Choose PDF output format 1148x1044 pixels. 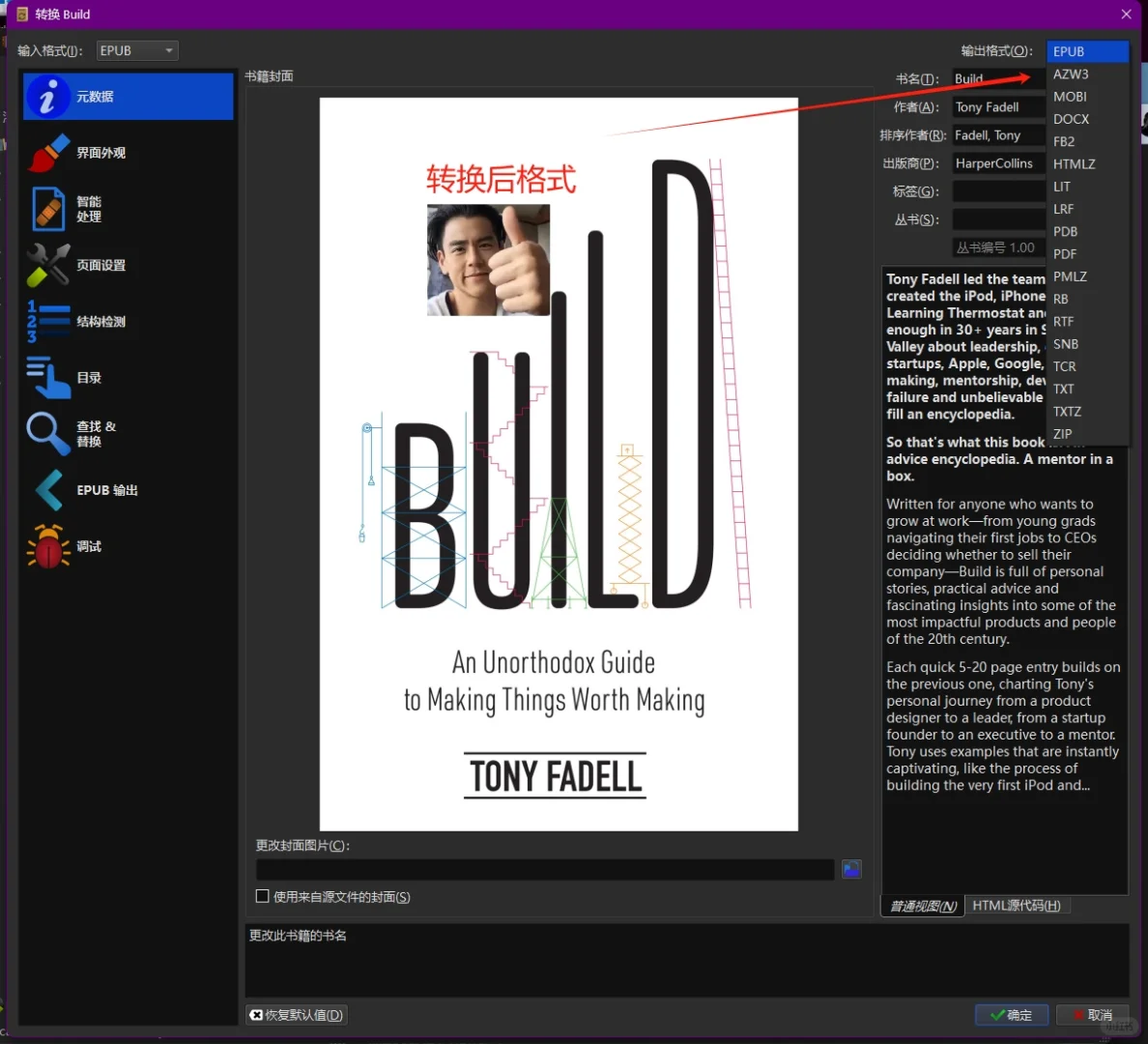[x=1087, y=254]
